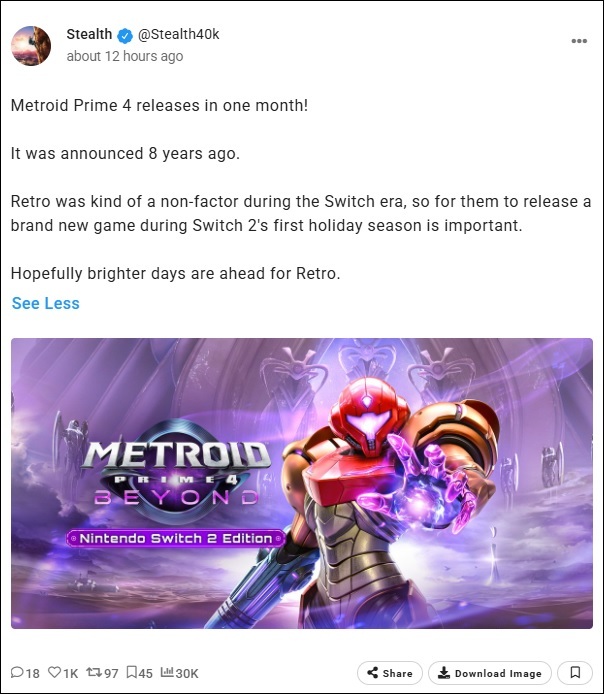
Task: Collapse the post text with See Less
Action: pos(46,303)
